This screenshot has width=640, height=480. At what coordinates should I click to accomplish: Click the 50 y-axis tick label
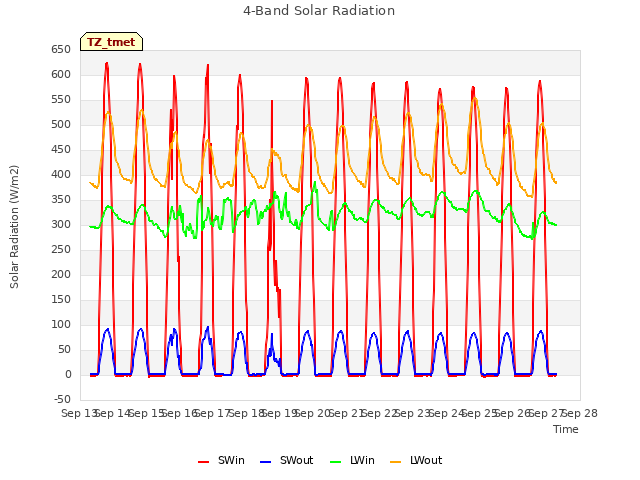pos(64,350)
